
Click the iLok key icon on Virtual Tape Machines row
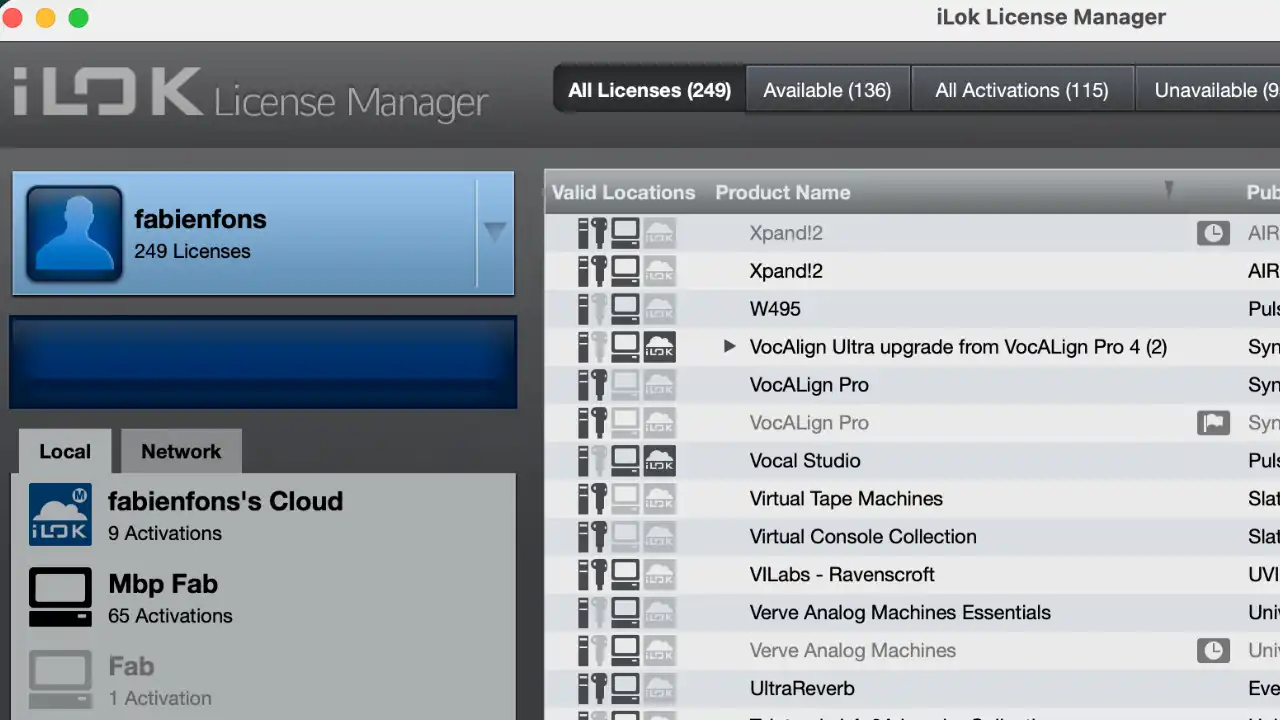pos(599,499)
